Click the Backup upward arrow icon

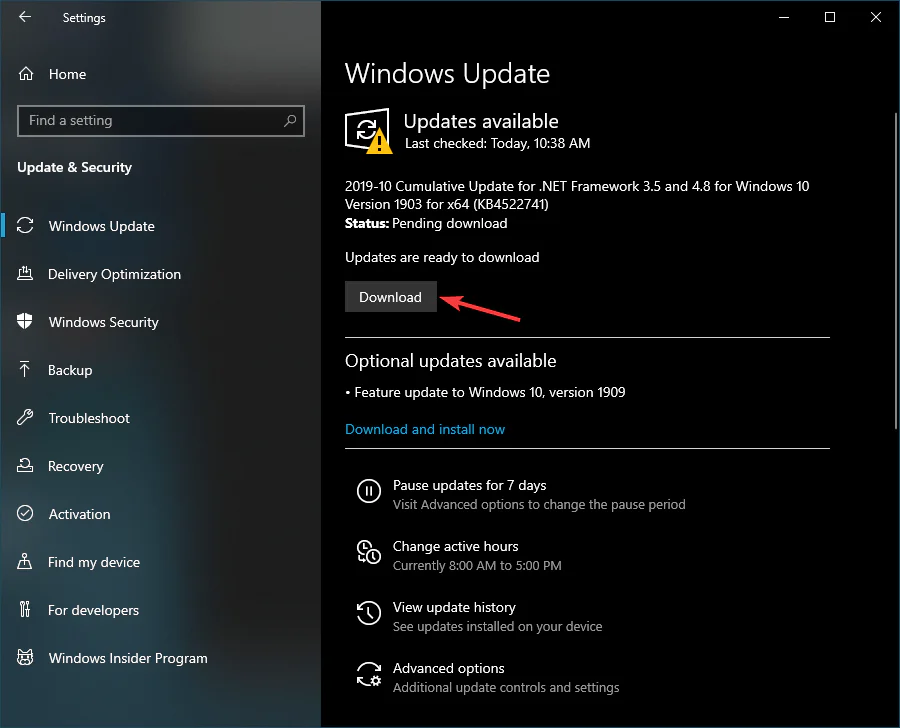click(25, 369)
